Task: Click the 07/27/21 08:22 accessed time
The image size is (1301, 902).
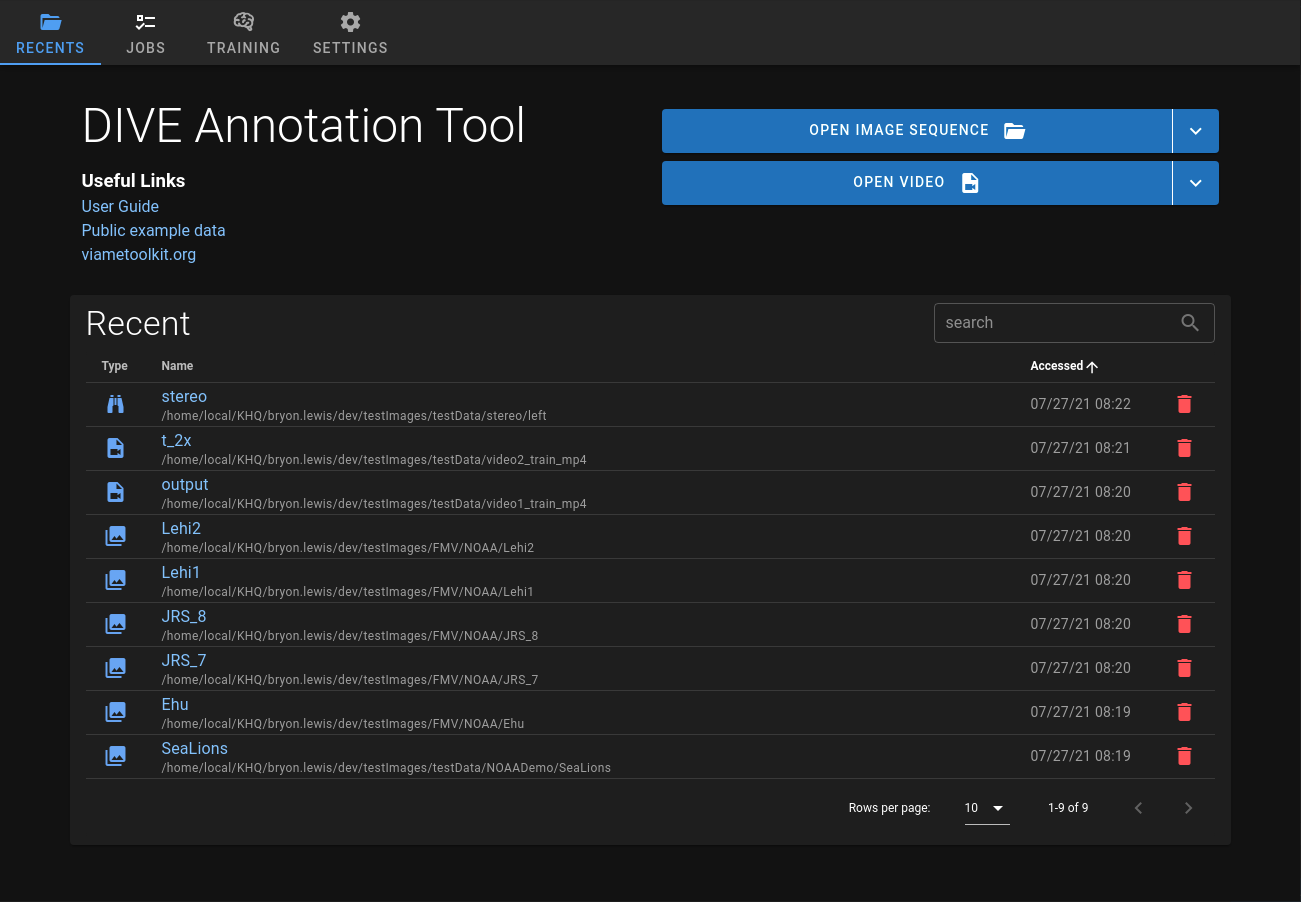Action: pos(1080,404)
